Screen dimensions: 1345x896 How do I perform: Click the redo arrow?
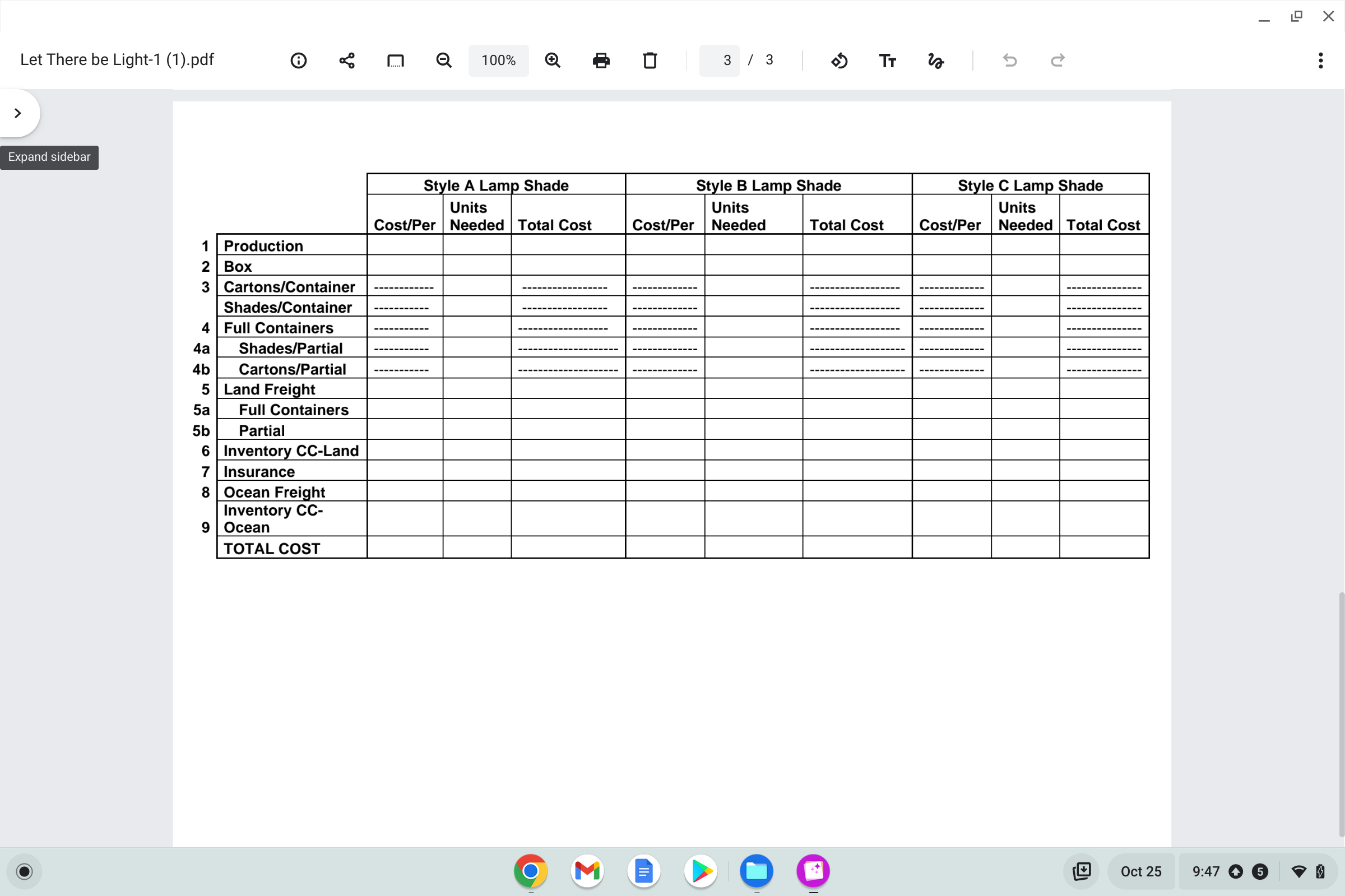(x=1058, y=61)
